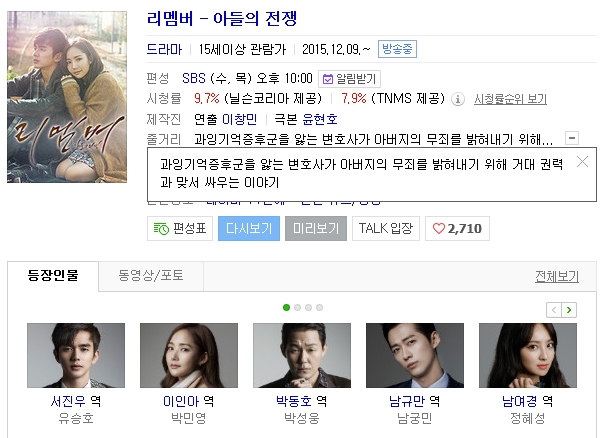Select the second carousel page dot
Viewport: 605px width, 438px height.
(297, 308)
